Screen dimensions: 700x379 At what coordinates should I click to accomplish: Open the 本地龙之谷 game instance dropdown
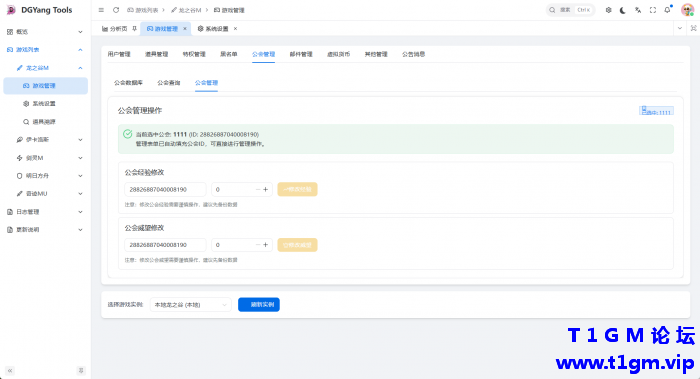[191, 304]
